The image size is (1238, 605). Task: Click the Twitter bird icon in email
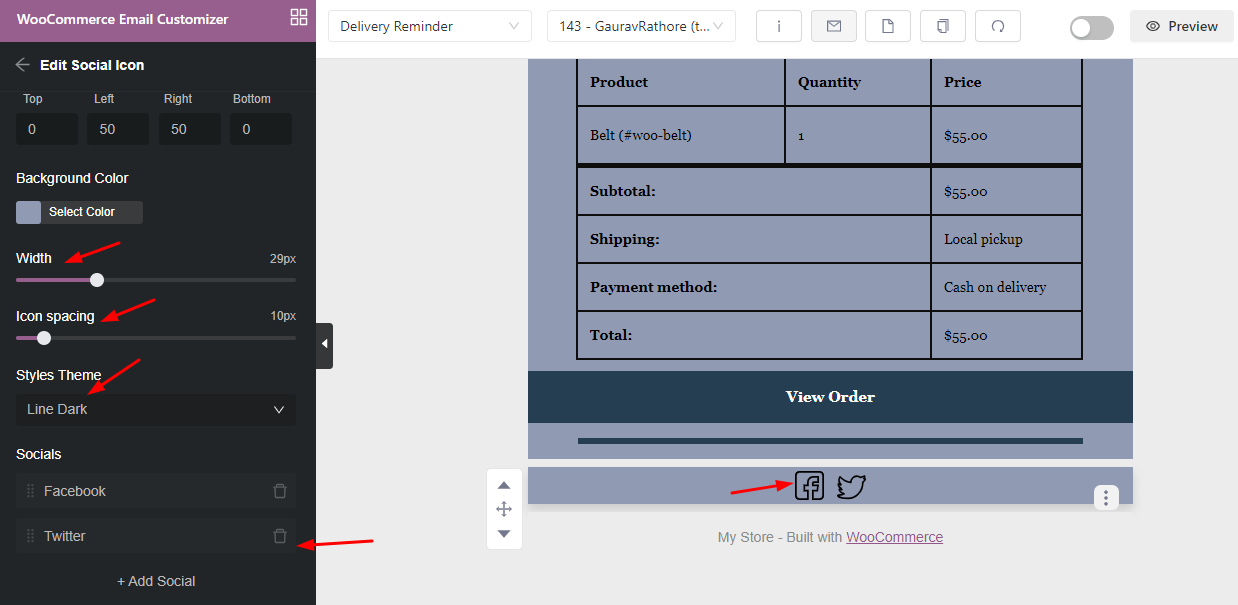pyautogui.click(x=851, y=487)
